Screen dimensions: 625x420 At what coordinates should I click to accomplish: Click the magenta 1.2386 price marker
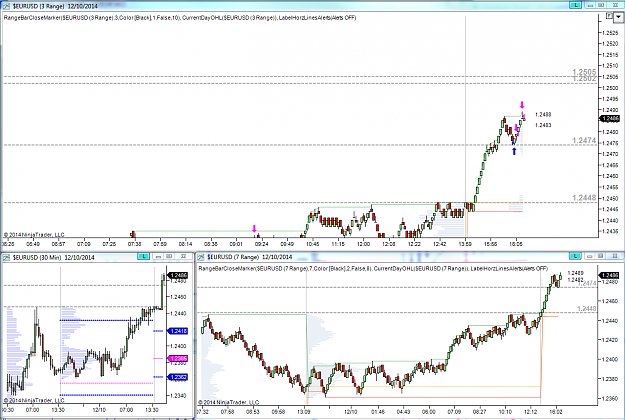click(x=179, y=359)
